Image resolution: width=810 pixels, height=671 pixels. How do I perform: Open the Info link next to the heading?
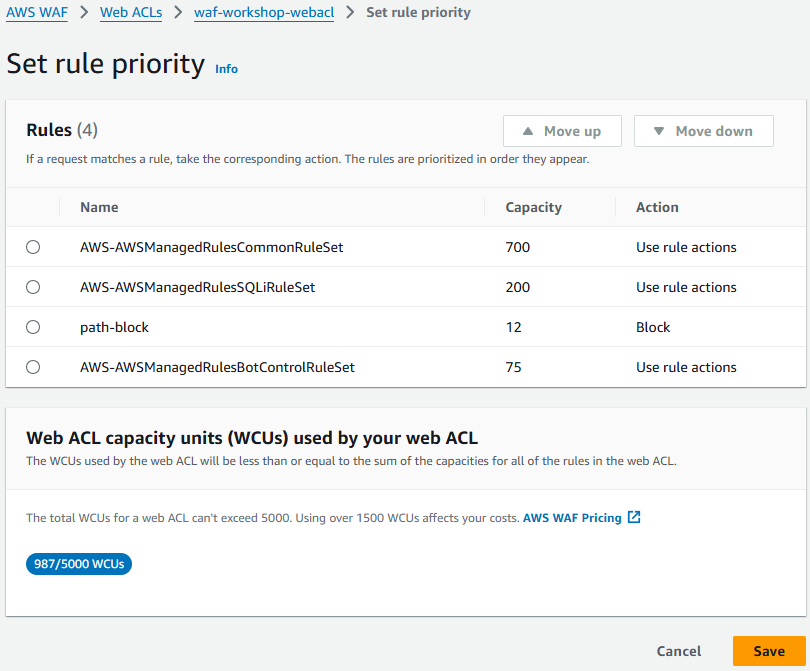(x=227, y=69)
